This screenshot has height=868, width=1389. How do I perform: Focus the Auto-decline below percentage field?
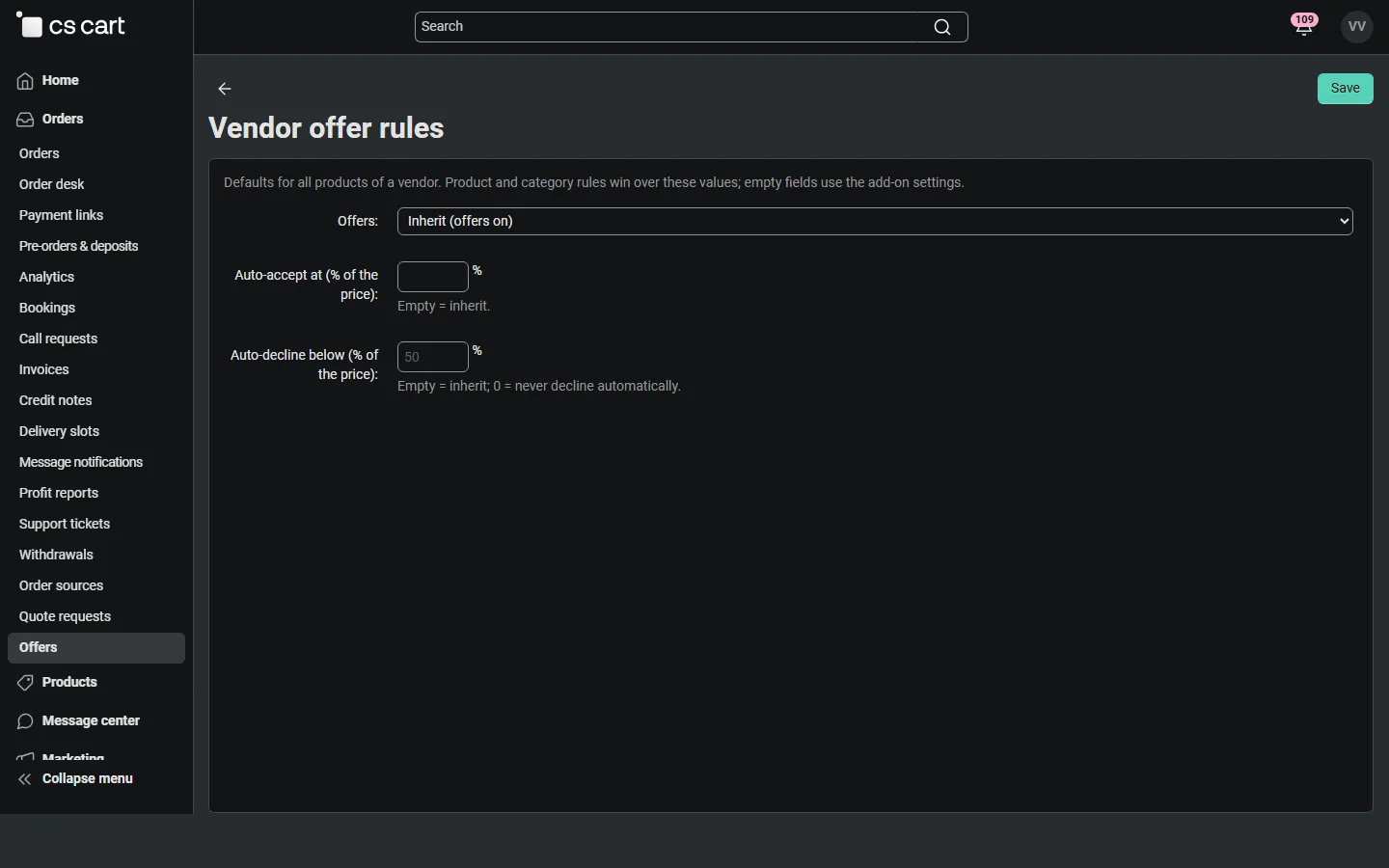(x=433, y=357)
